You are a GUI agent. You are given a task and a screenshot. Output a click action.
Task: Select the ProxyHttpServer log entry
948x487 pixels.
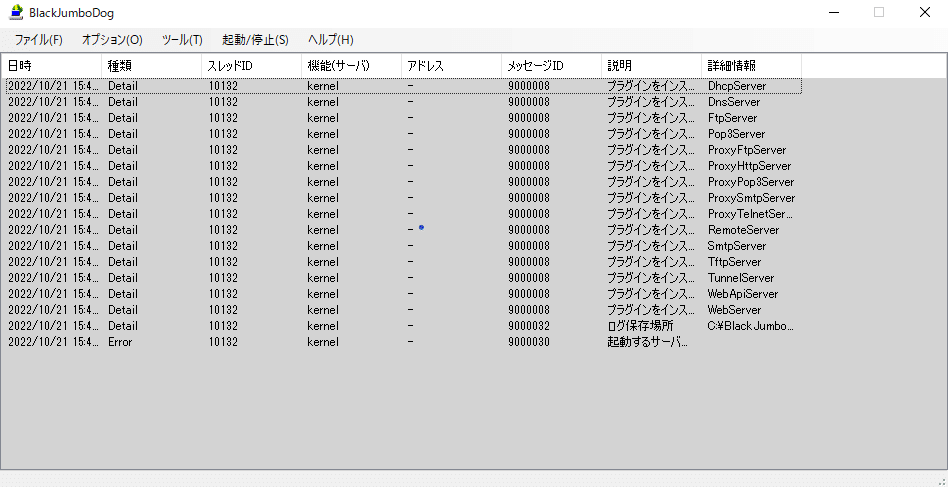(404, 166)
